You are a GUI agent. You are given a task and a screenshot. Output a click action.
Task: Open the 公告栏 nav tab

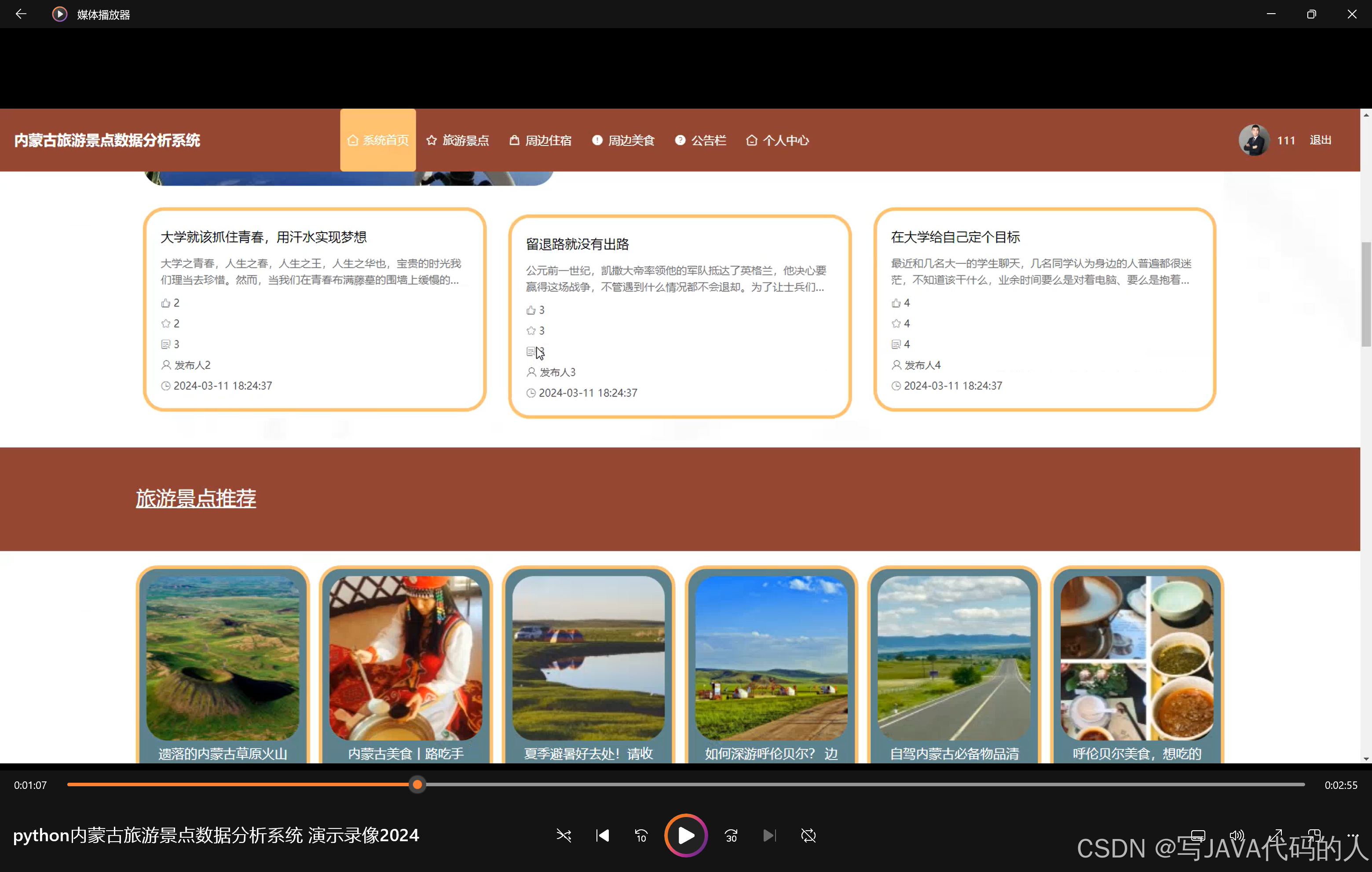point(700,140)
